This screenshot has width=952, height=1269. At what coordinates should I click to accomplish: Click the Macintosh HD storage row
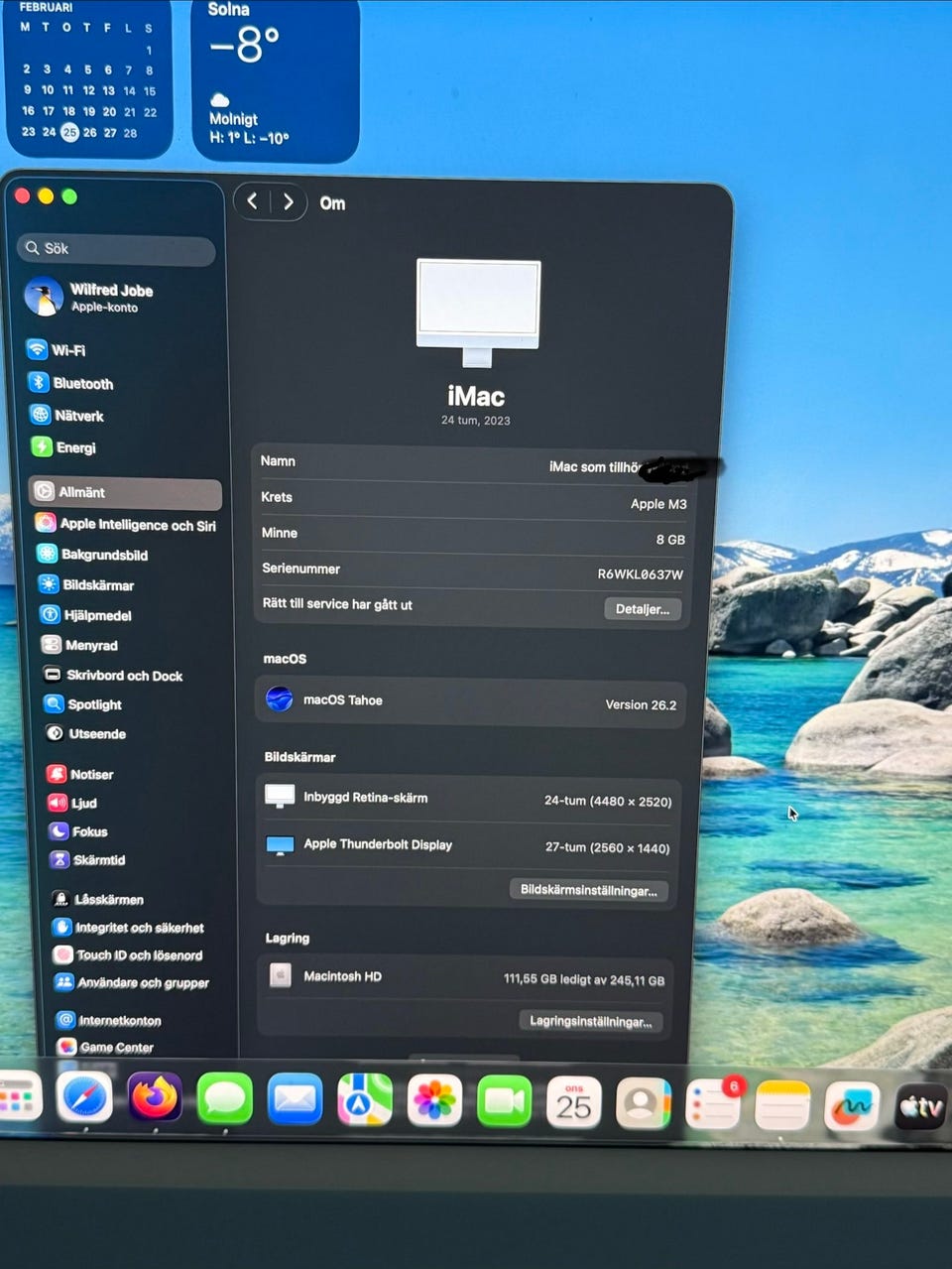(x=466, y=977)
